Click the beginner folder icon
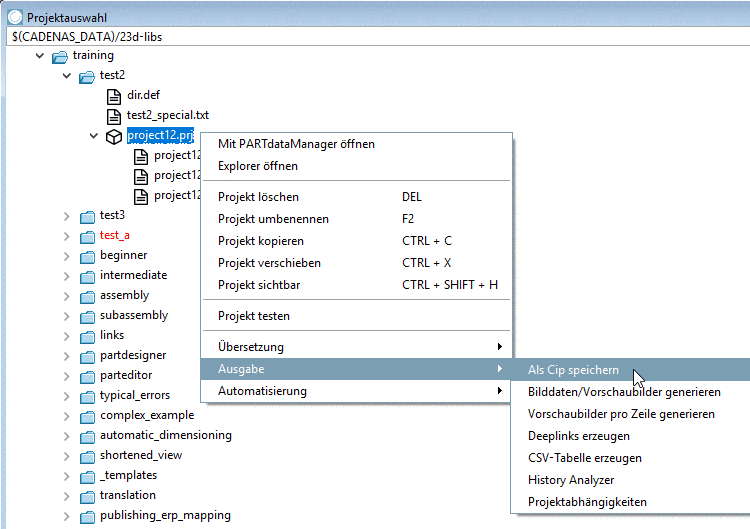The image size is (750, 529). tap(87, 257)
